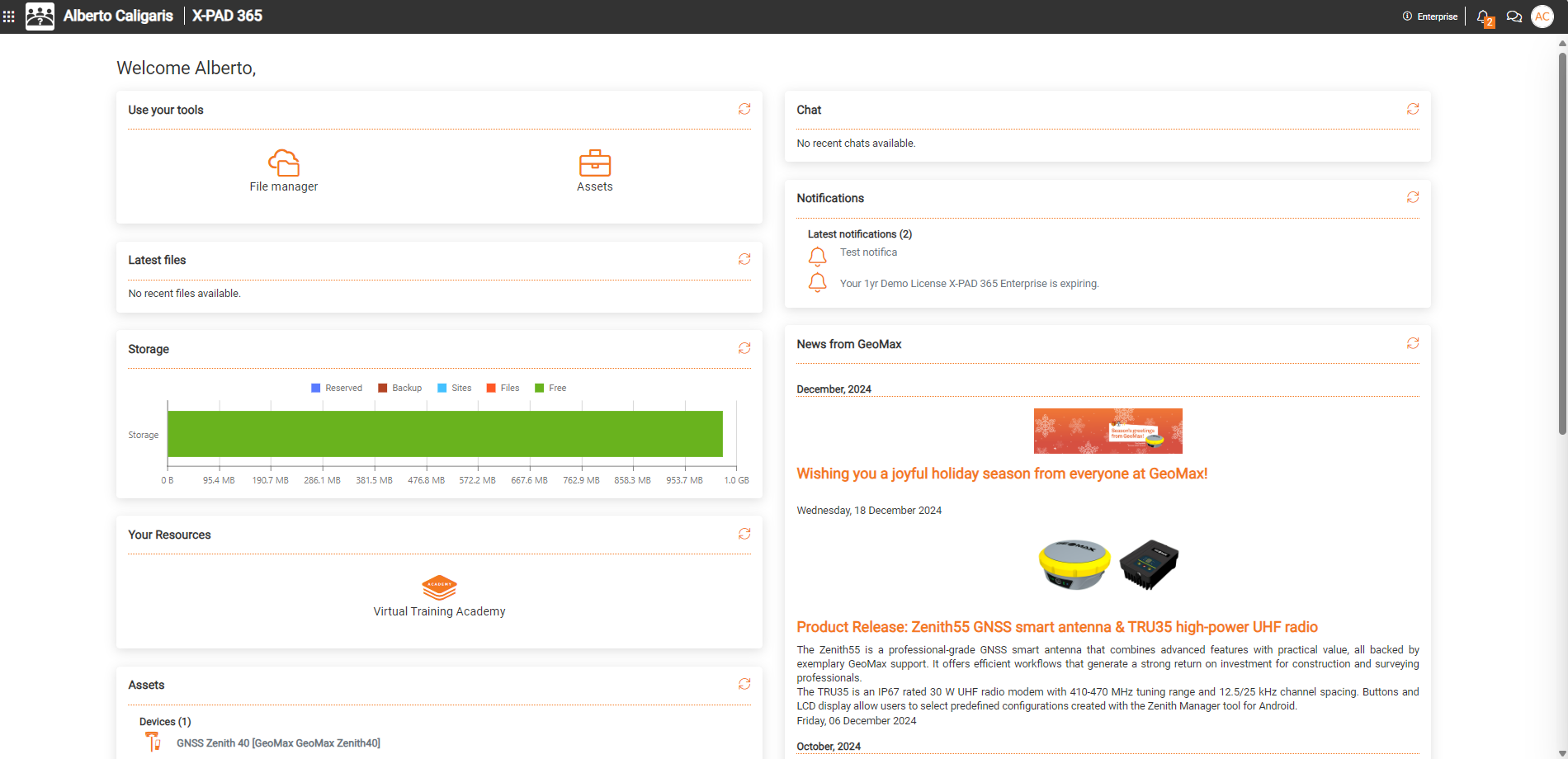Open the apps grid launcher menu
The width and height of the screenshot is (1568, 759).
click(x=9, y=16)
